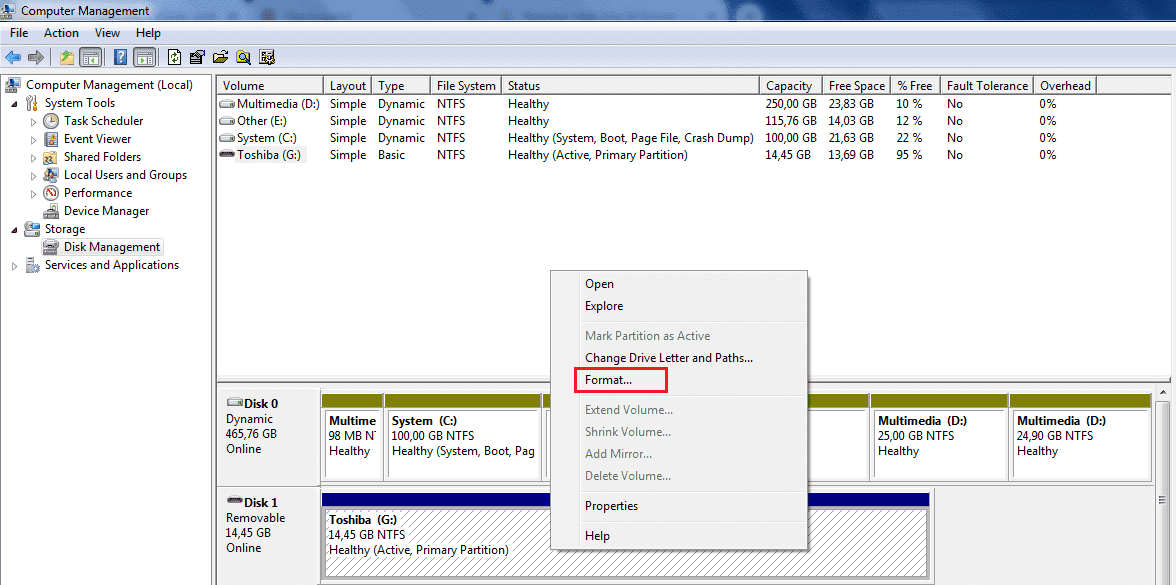The image size is (1176, 585).
Task: Click the blue Back arrow in toolbar
Action: tap(13, 57)
